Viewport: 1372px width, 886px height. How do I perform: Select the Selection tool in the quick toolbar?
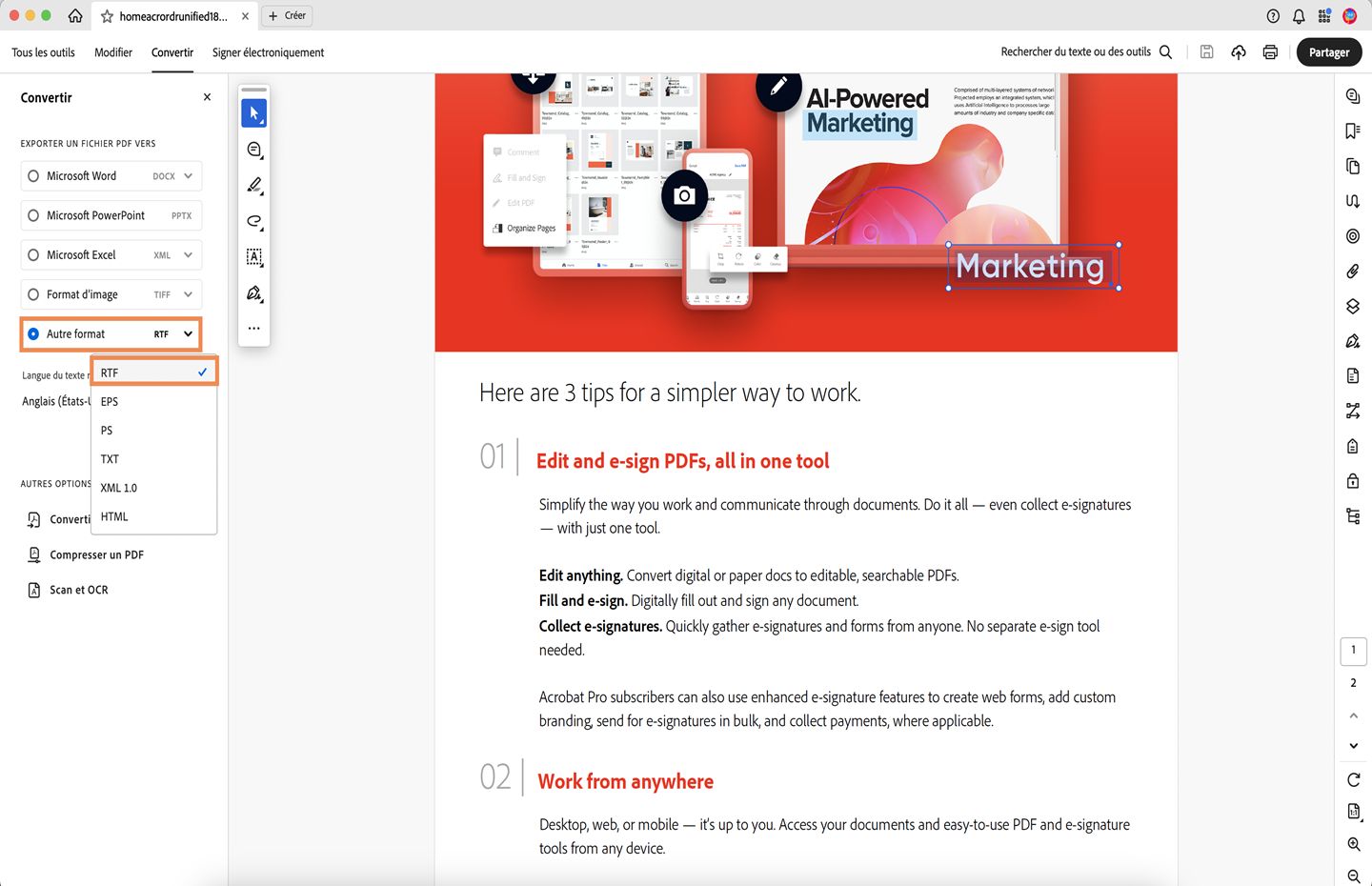(x=253, y=112)
